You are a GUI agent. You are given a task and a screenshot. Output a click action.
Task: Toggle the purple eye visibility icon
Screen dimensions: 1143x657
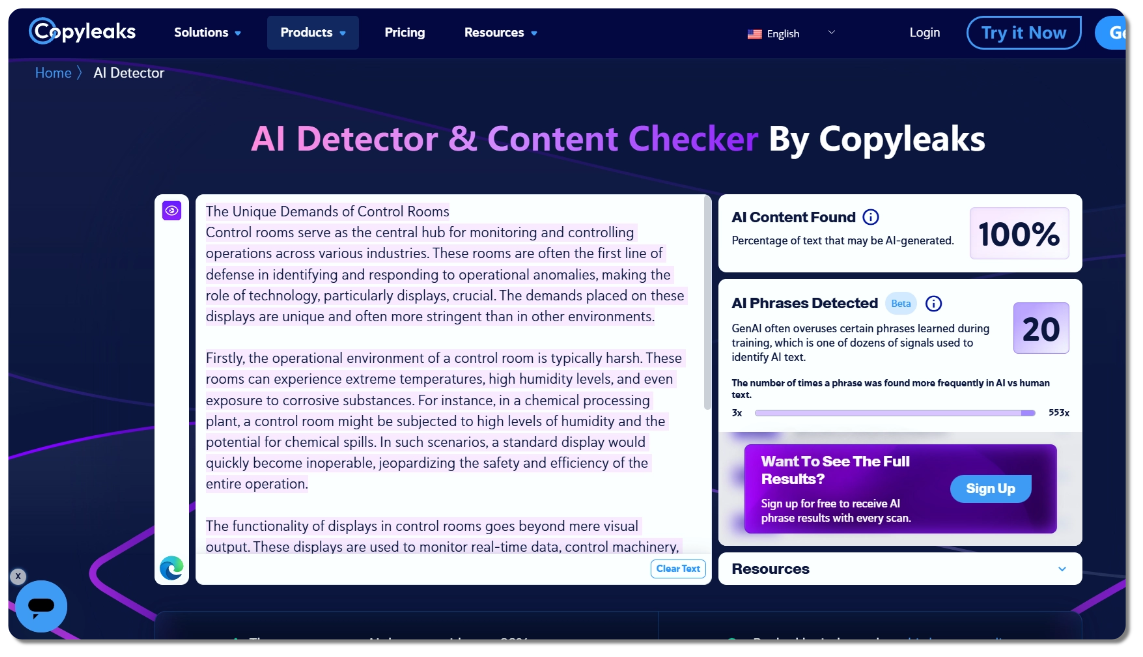pos(172,210)
